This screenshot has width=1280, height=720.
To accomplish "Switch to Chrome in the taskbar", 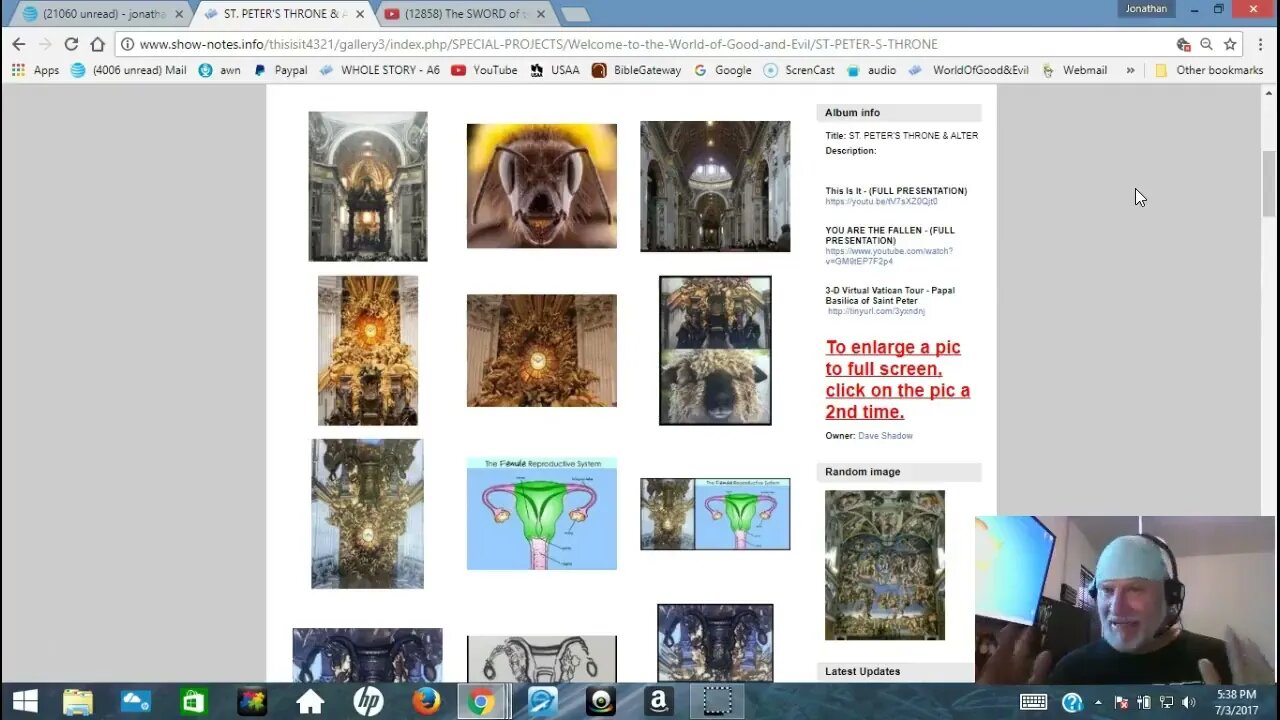I will [481, 702].
